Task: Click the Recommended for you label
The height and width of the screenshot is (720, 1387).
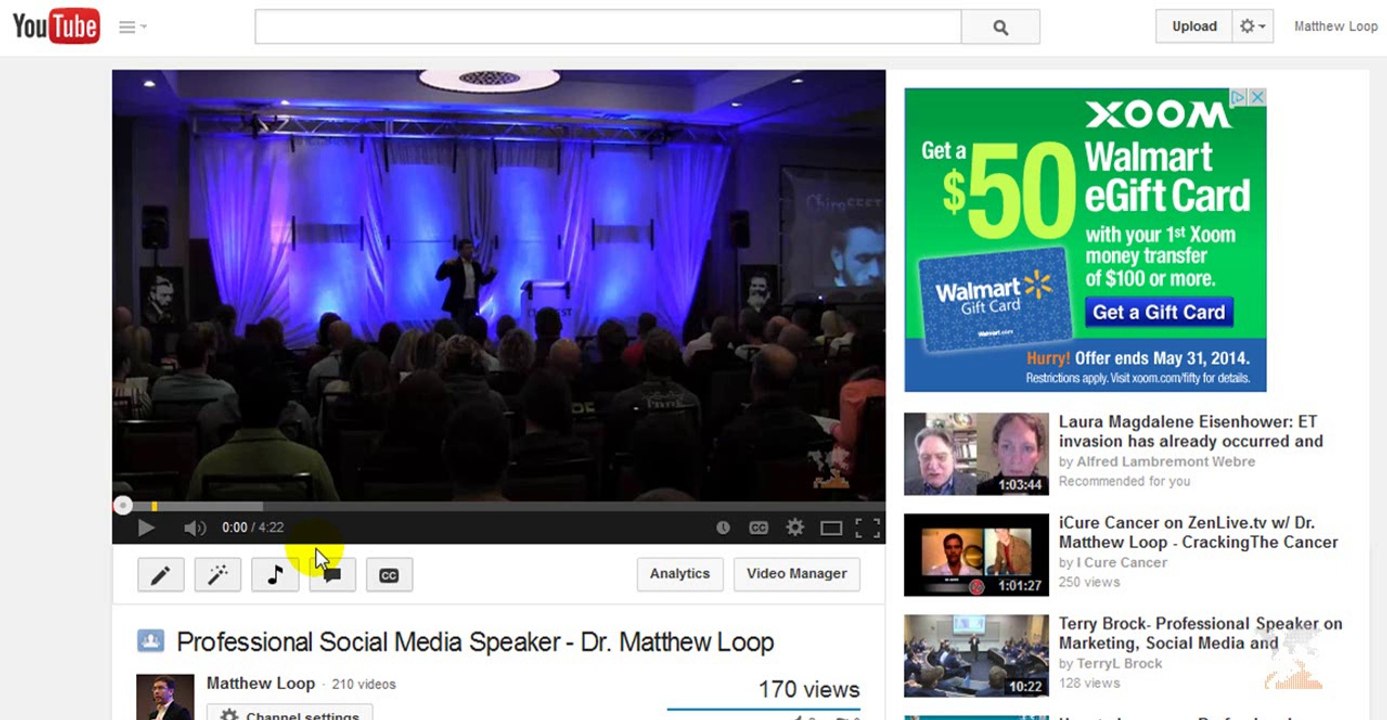Action: [1124, 481]
